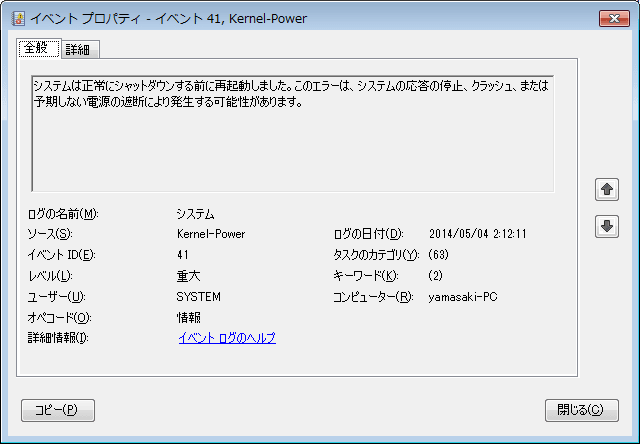The width and height of the screenshot is (640, 444).
Task: Click the ソース(S): label
Action: (x=49, y=234)
